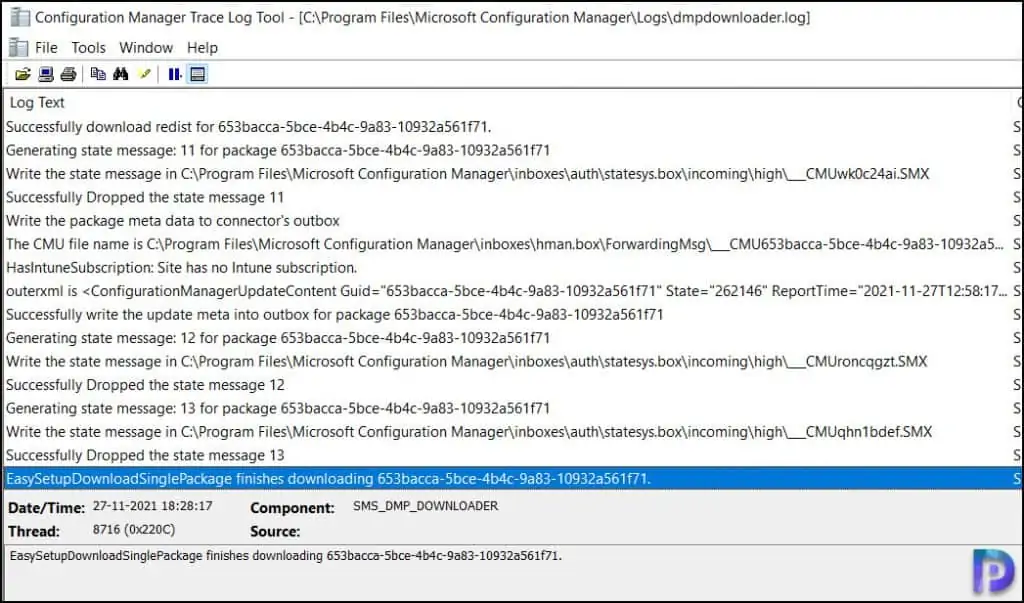The height and width of the screenshot is (603, 1024).
Task: Click the Open on Server icon
Action: 46,74
